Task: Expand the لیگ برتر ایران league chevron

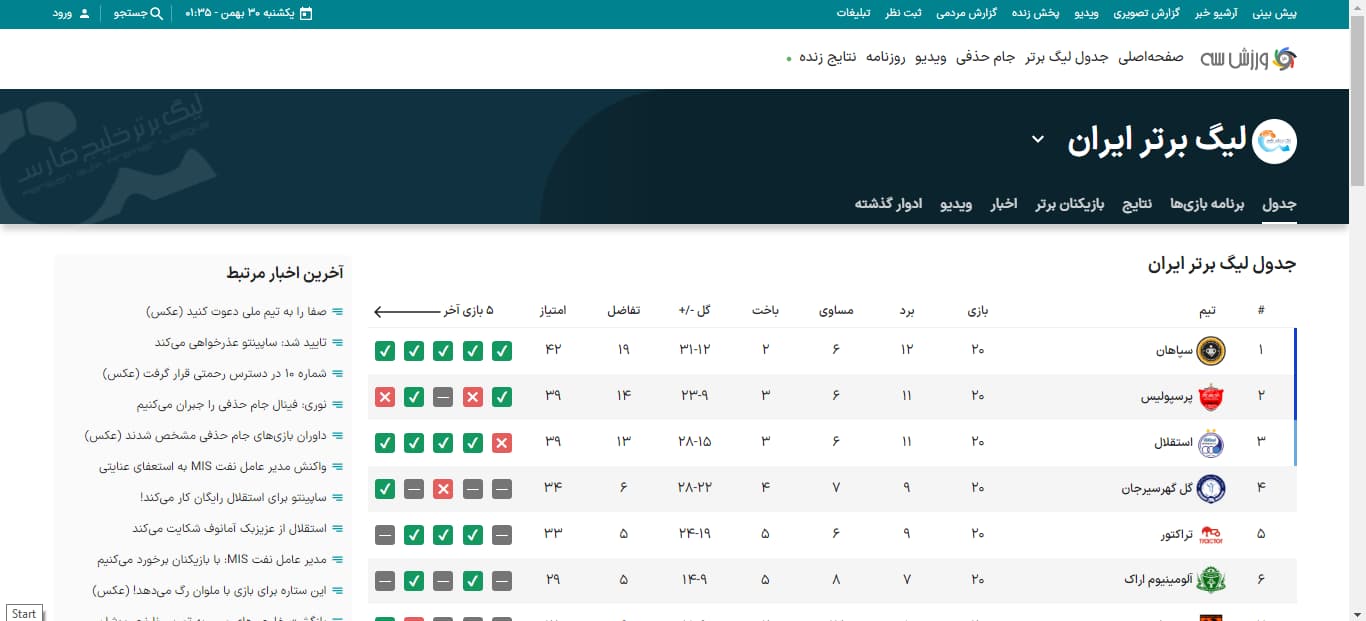Action: (1038, 140)
